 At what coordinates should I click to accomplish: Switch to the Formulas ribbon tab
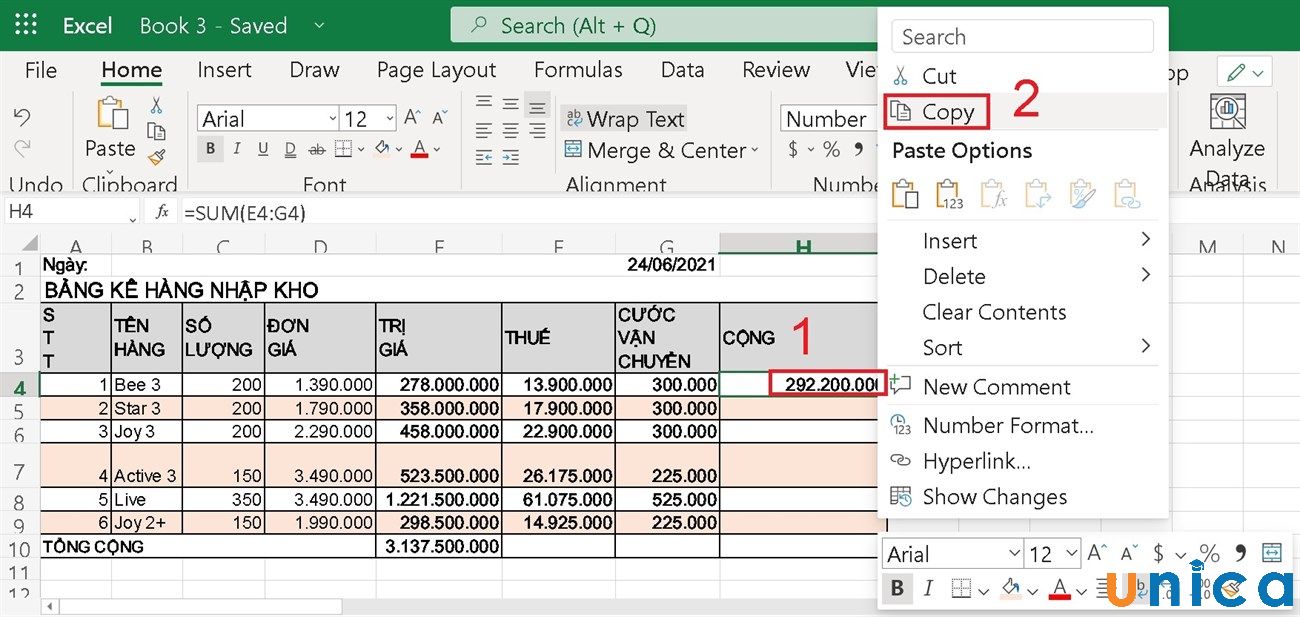pyautogui.click(x=578, y=70)
